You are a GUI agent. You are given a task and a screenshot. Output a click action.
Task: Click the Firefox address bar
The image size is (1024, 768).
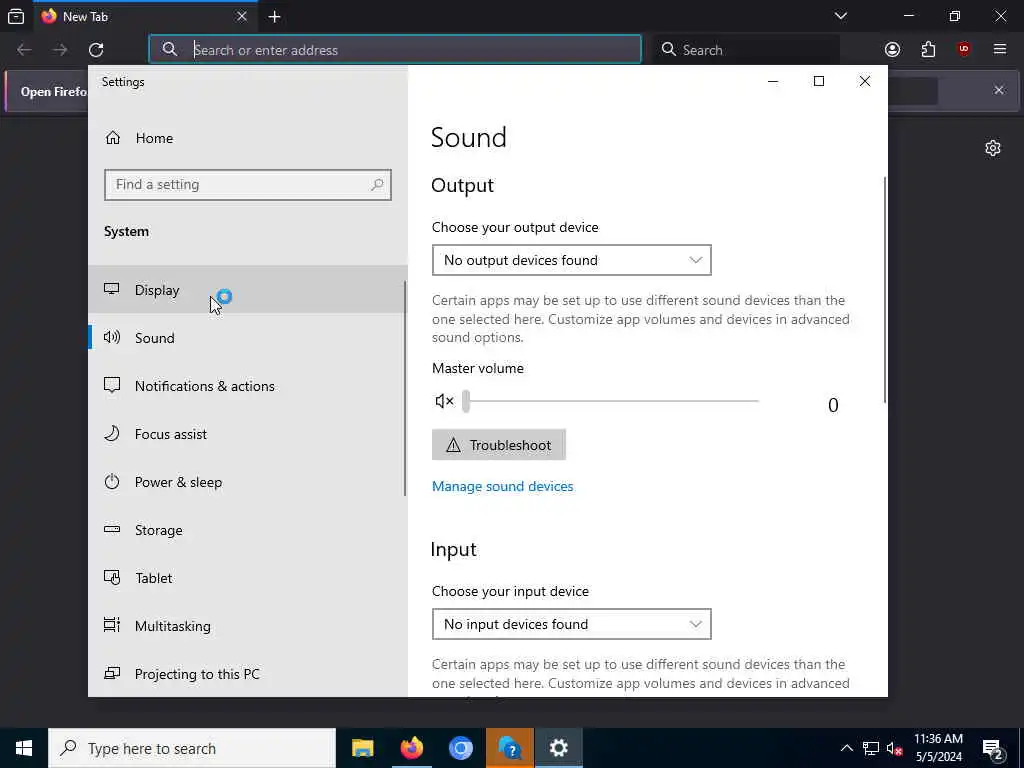[395, 50]
